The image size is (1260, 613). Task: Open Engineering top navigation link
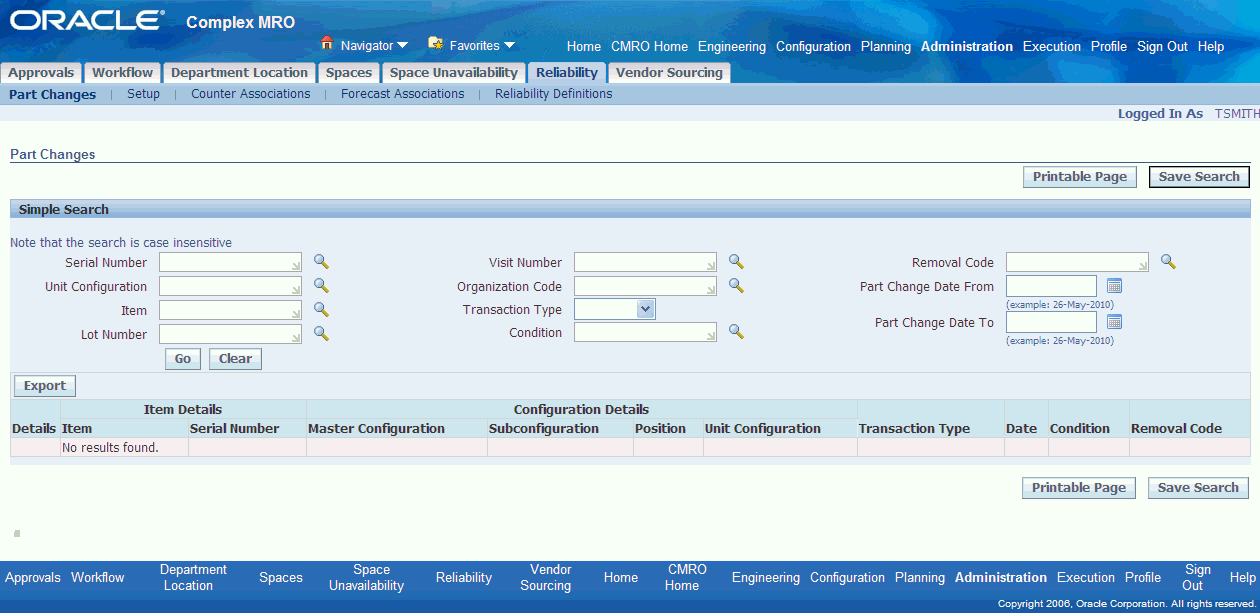(732, 47)
